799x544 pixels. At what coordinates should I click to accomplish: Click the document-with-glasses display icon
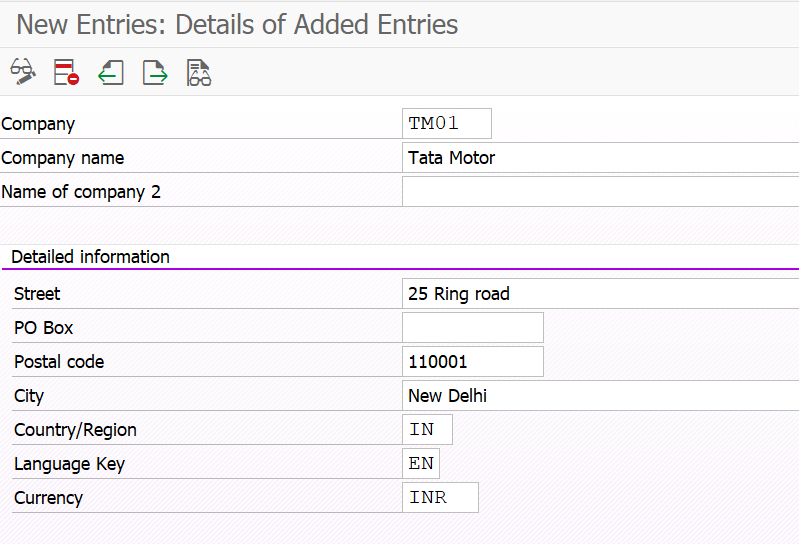coord(199,72)
